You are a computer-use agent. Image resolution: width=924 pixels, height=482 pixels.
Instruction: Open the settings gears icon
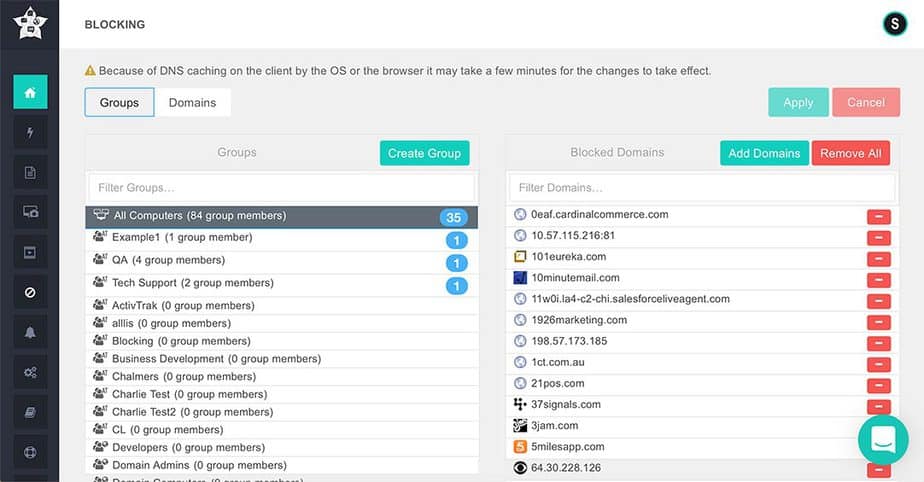30,372
